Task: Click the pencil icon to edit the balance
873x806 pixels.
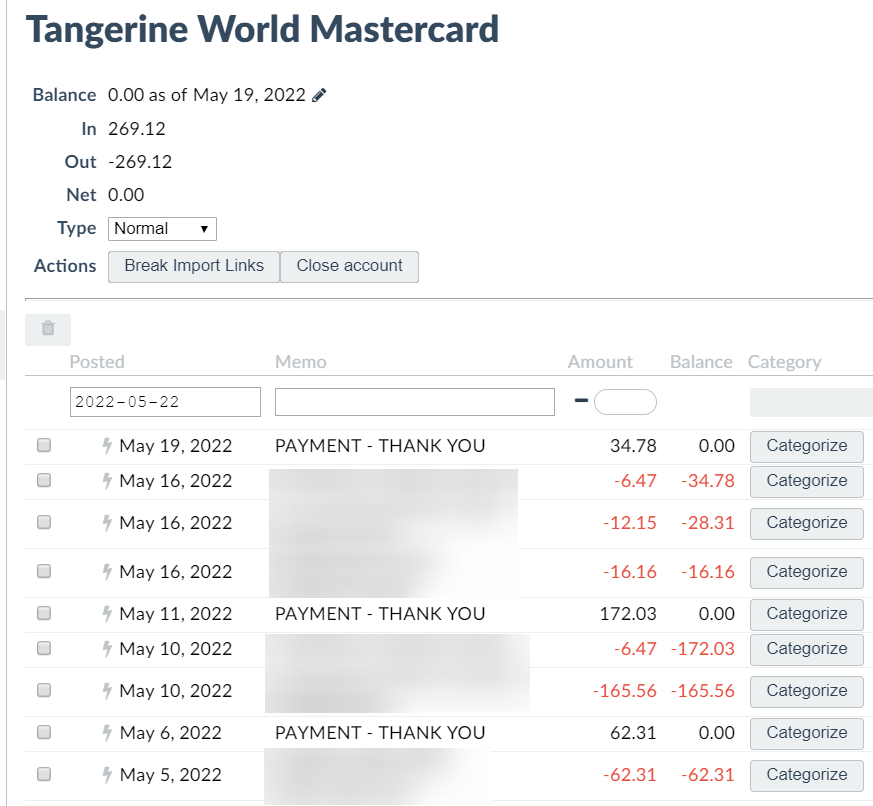Action: click(318, 94)
